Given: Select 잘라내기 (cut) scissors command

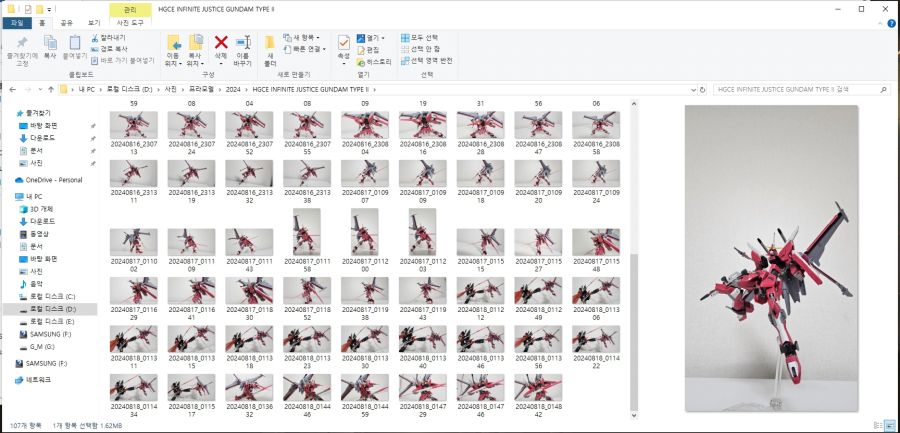Looking at the screenshot, I should (108, 38).
